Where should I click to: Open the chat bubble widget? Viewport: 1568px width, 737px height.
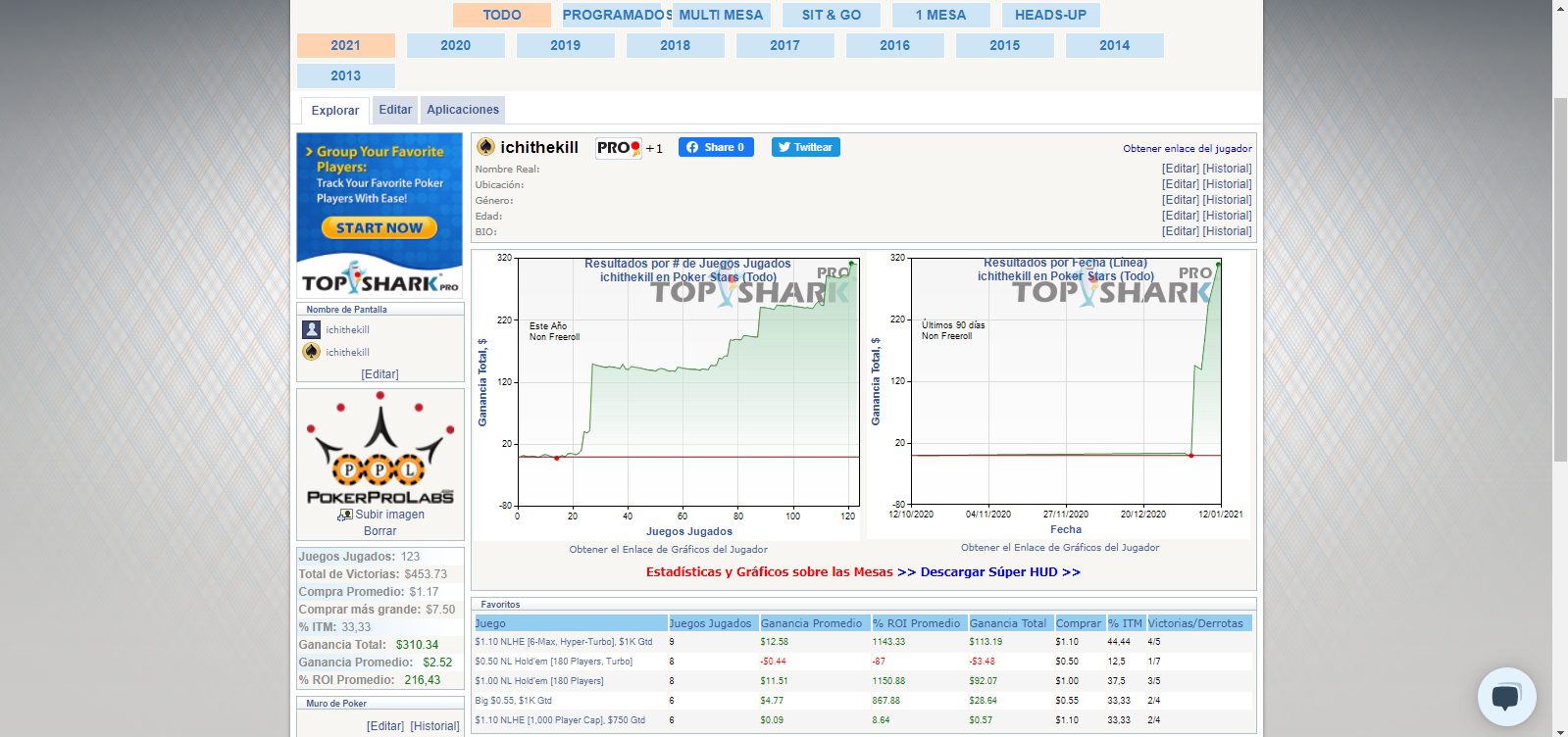[1506, 697]
